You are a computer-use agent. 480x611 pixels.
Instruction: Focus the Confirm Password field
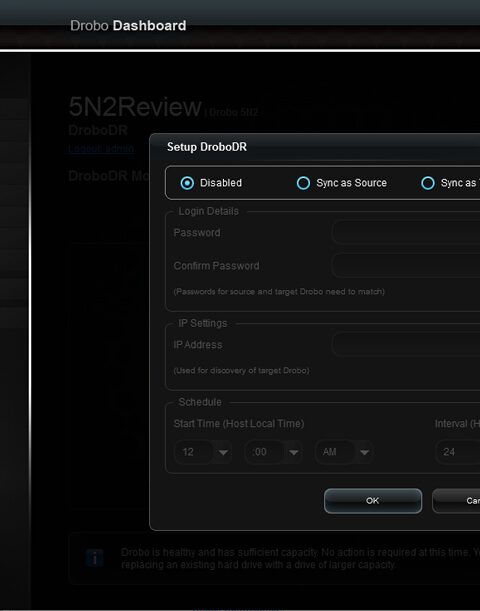[x=406, y=265]
